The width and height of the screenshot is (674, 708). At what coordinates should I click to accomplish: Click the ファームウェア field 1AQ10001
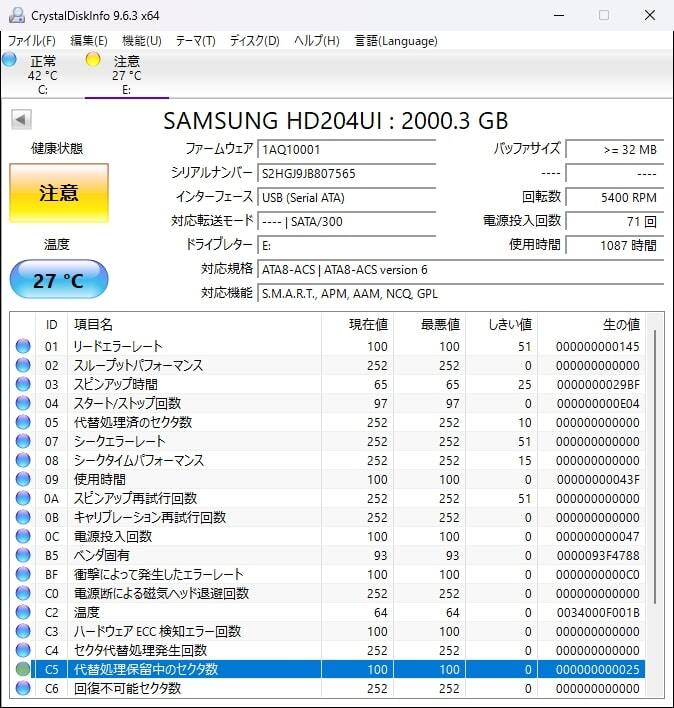[x=346, y=149]
